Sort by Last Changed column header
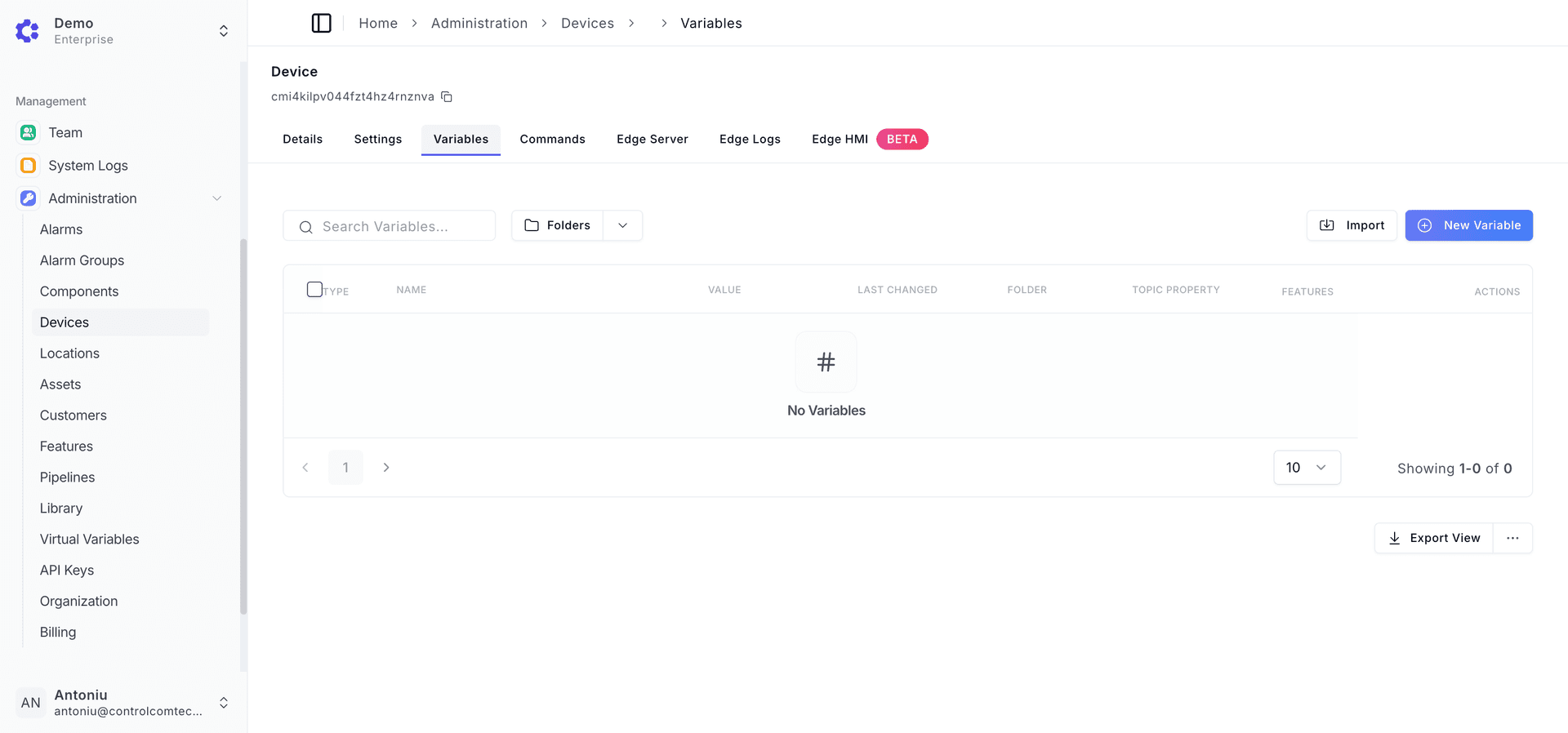This screenshot has height=733, width=1568. click(x=898, y=290)
